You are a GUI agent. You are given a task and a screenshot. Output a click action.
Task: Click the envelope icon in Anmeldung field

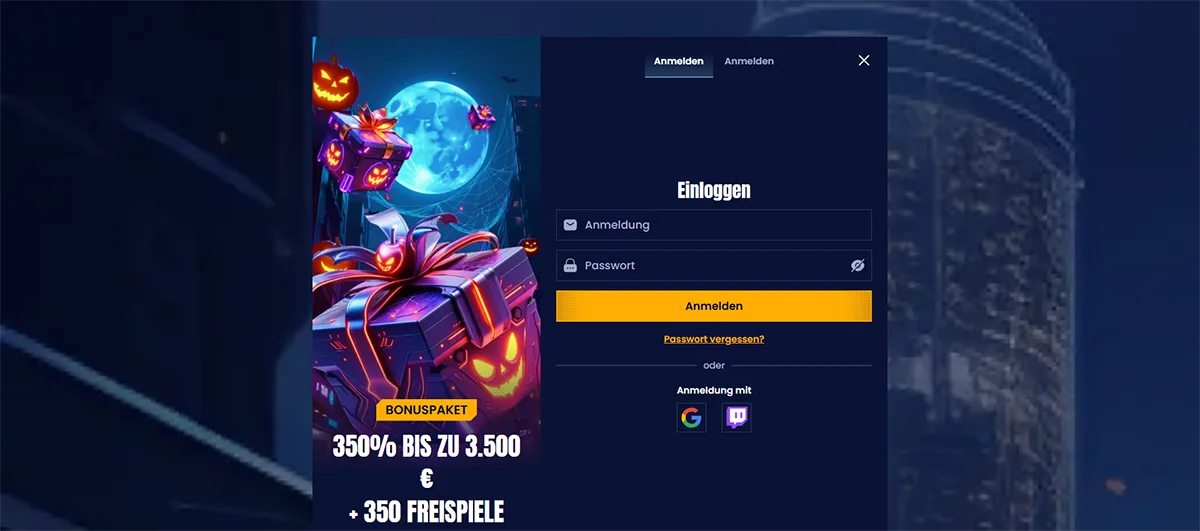[x=570, y=225]
